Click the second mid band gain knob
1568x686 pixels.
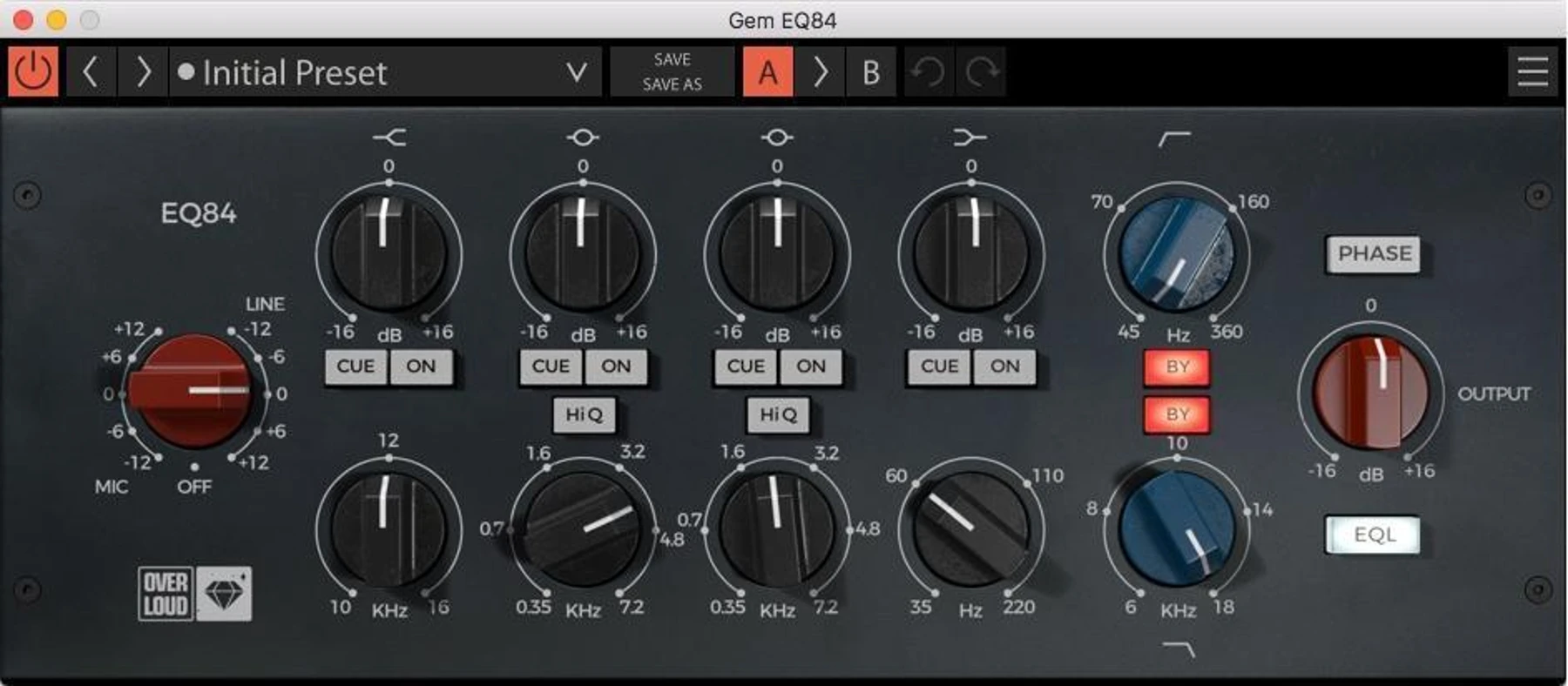tap(777, 254)
